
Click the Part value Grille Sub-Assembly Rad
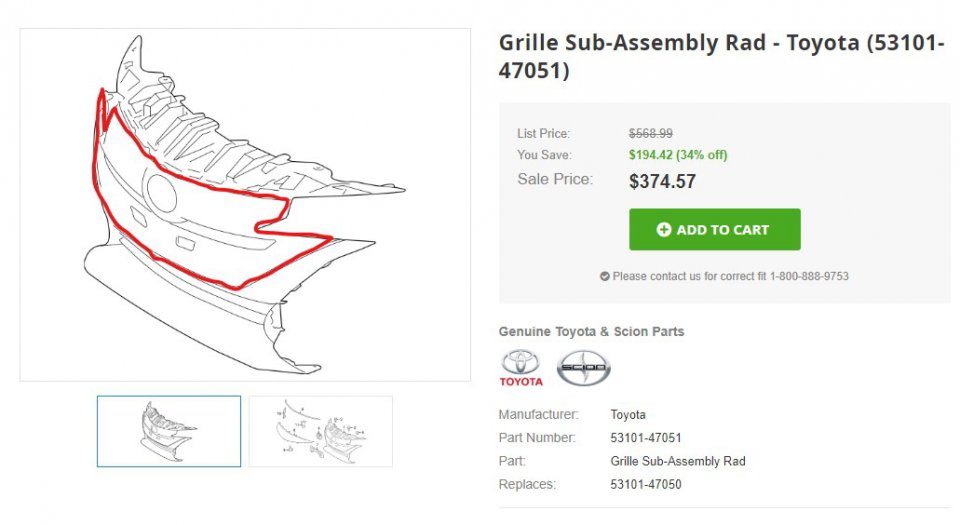(x=678, y=461)
